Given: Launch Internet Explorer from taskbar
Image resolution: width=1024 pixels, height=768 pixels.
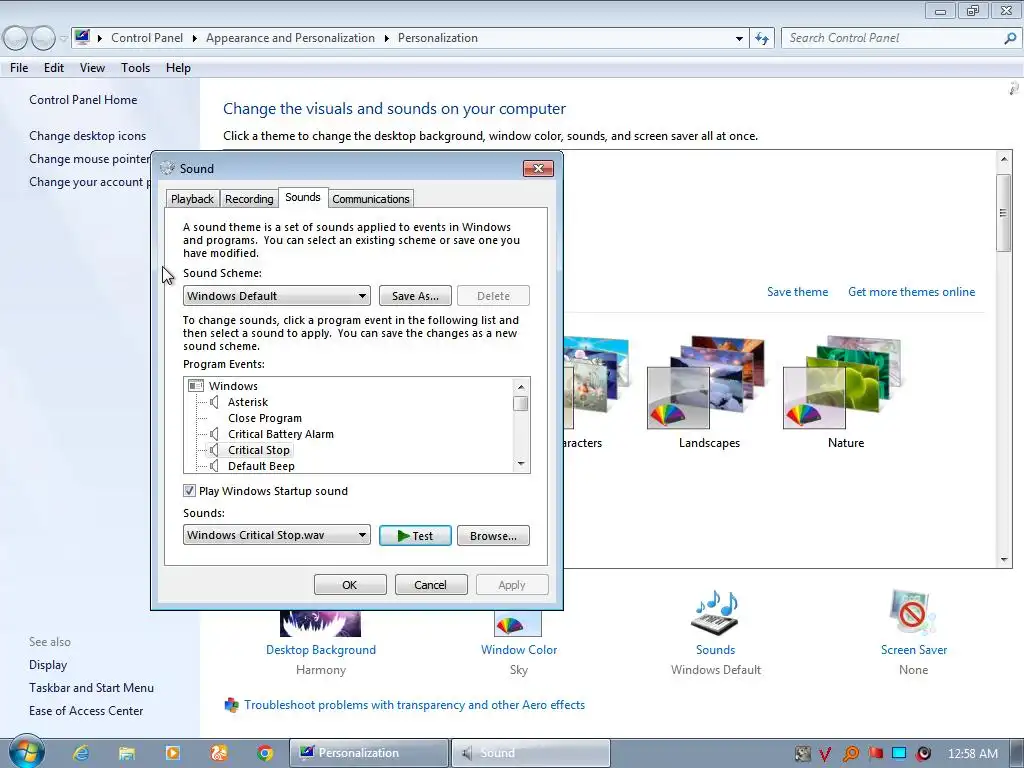Looking at the screenshot, I should click(81, 753).
